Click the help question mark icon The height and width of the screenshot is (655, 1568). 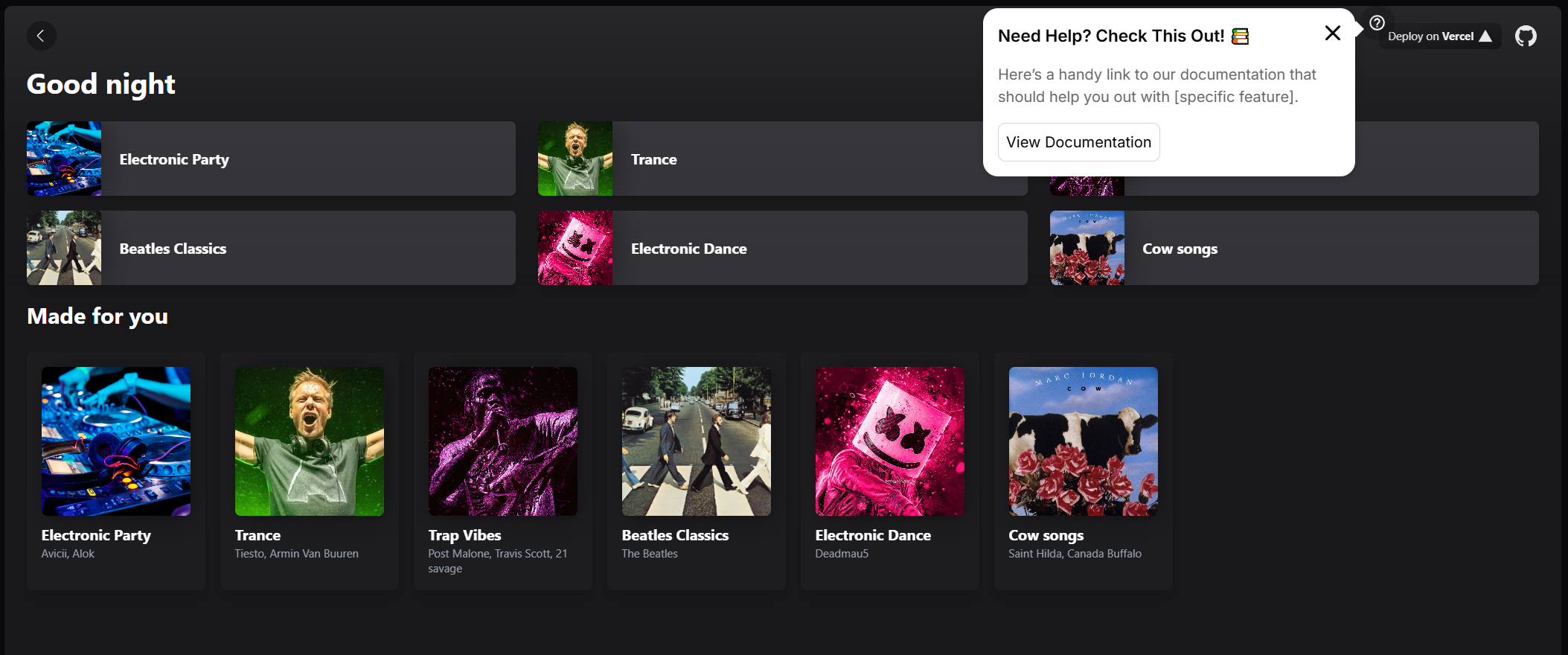pyautogui.click(x=1377, y=23)
